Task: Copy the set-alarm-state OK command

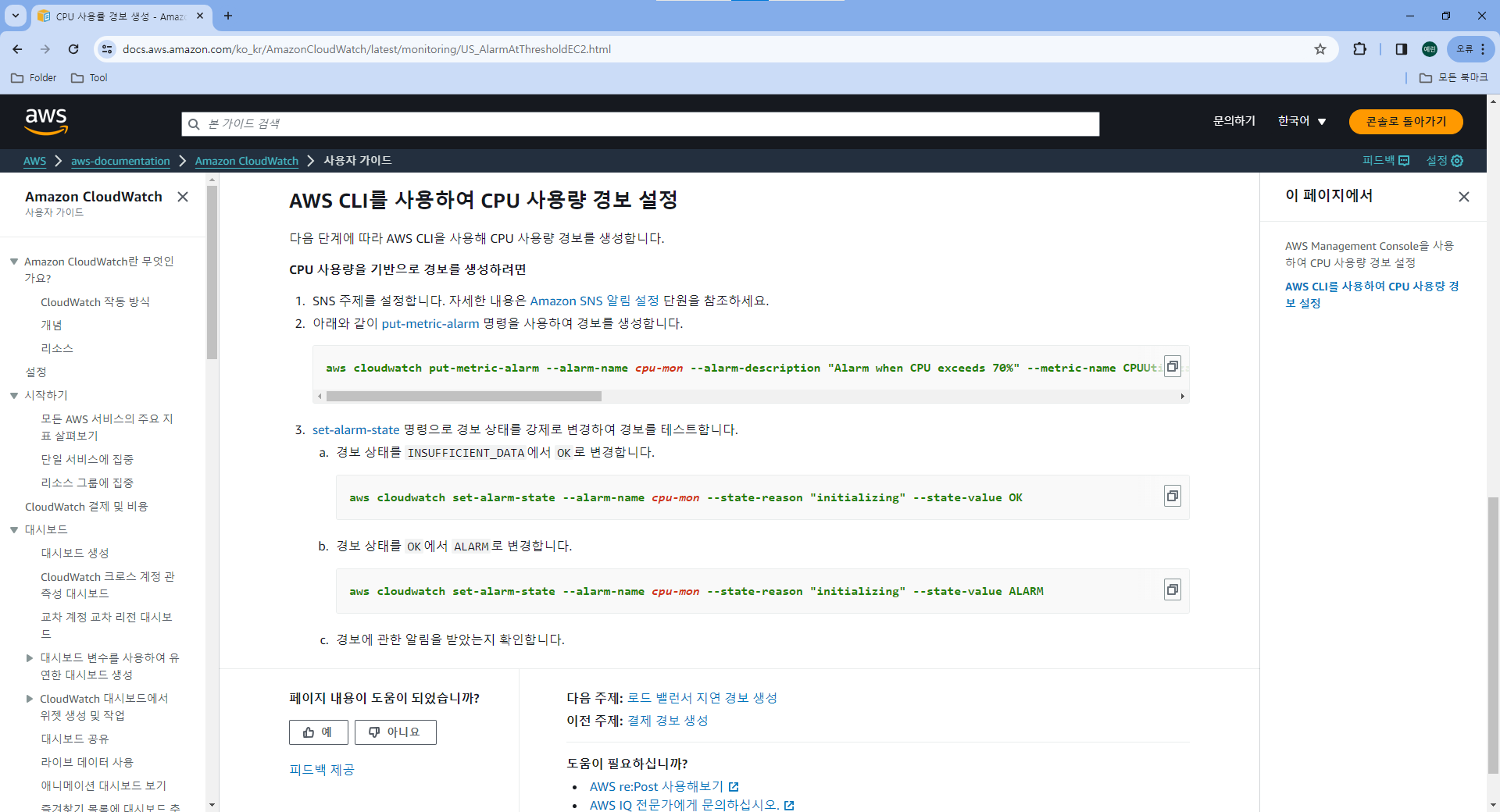Action: point(1172,496)
